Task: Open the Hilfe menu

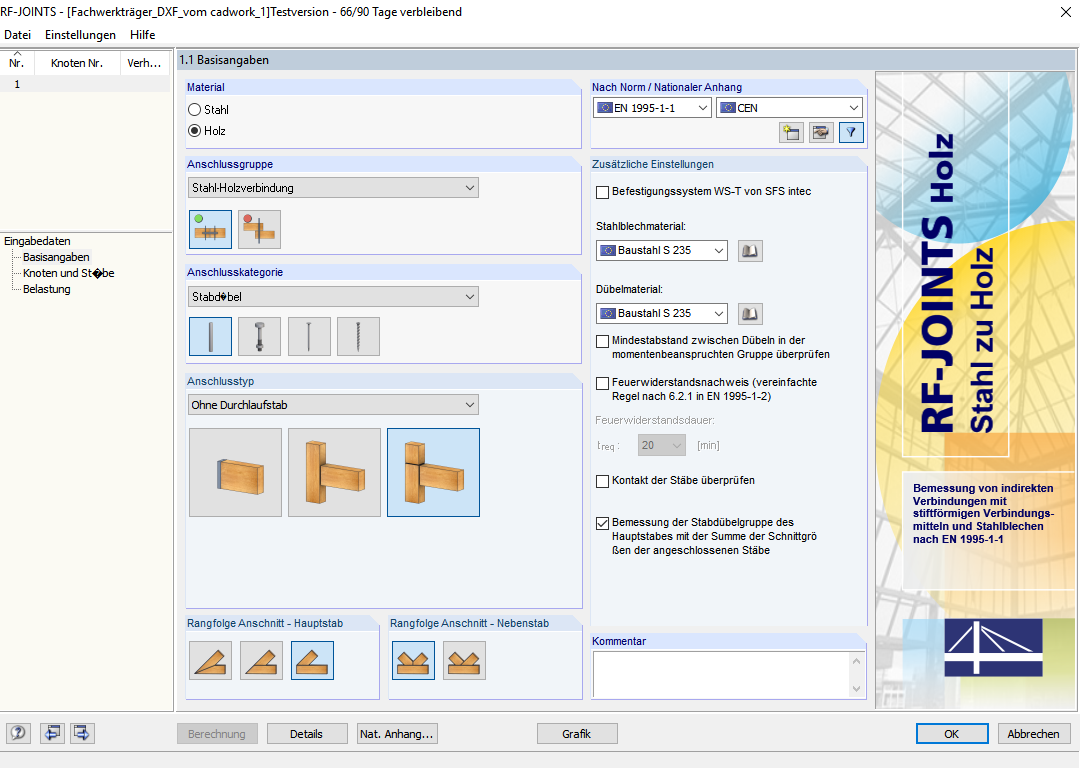Action: [143, 34]
